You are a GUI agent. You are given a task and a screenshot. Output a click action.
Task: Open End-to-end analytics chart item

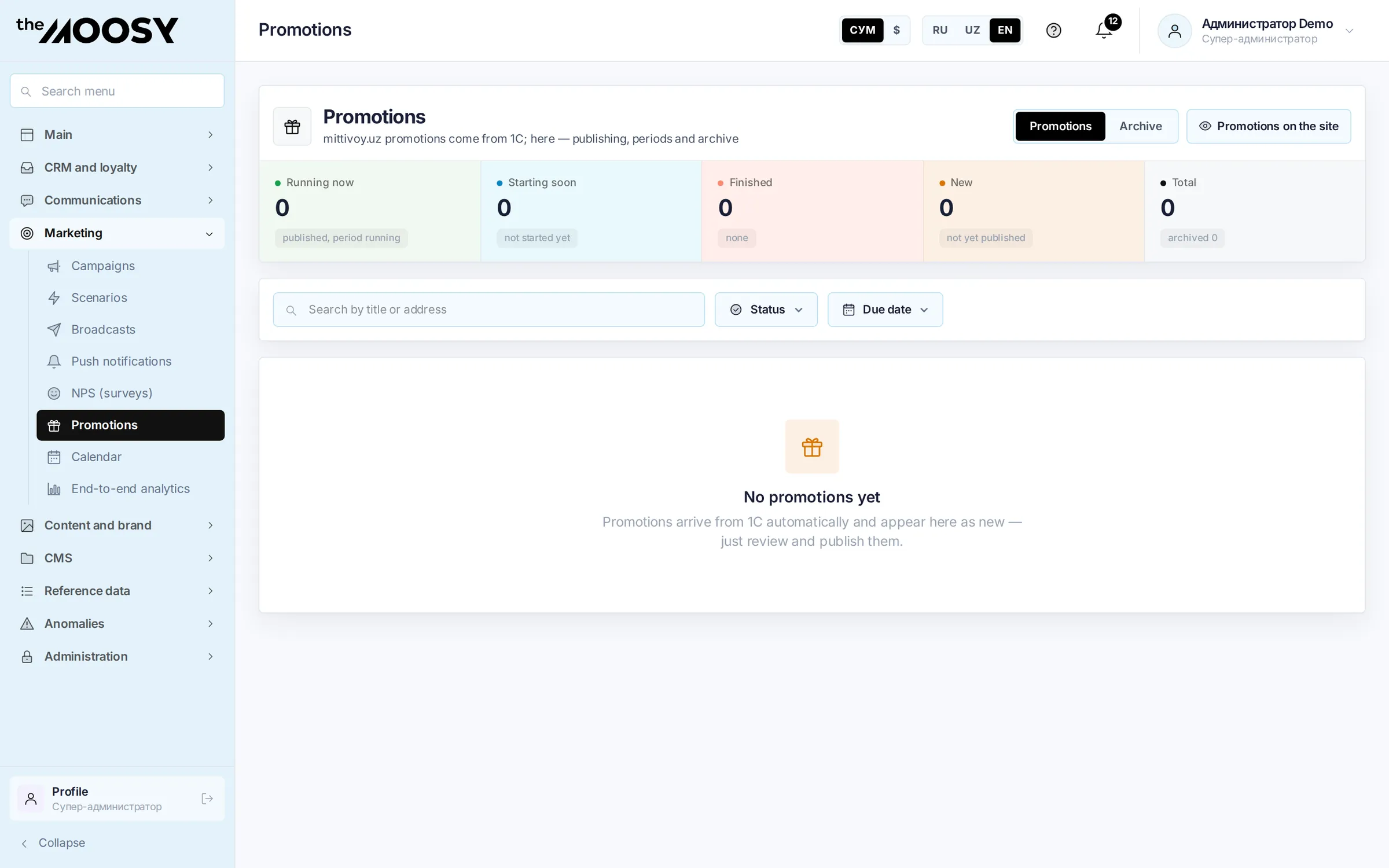(x=130, y=488)
